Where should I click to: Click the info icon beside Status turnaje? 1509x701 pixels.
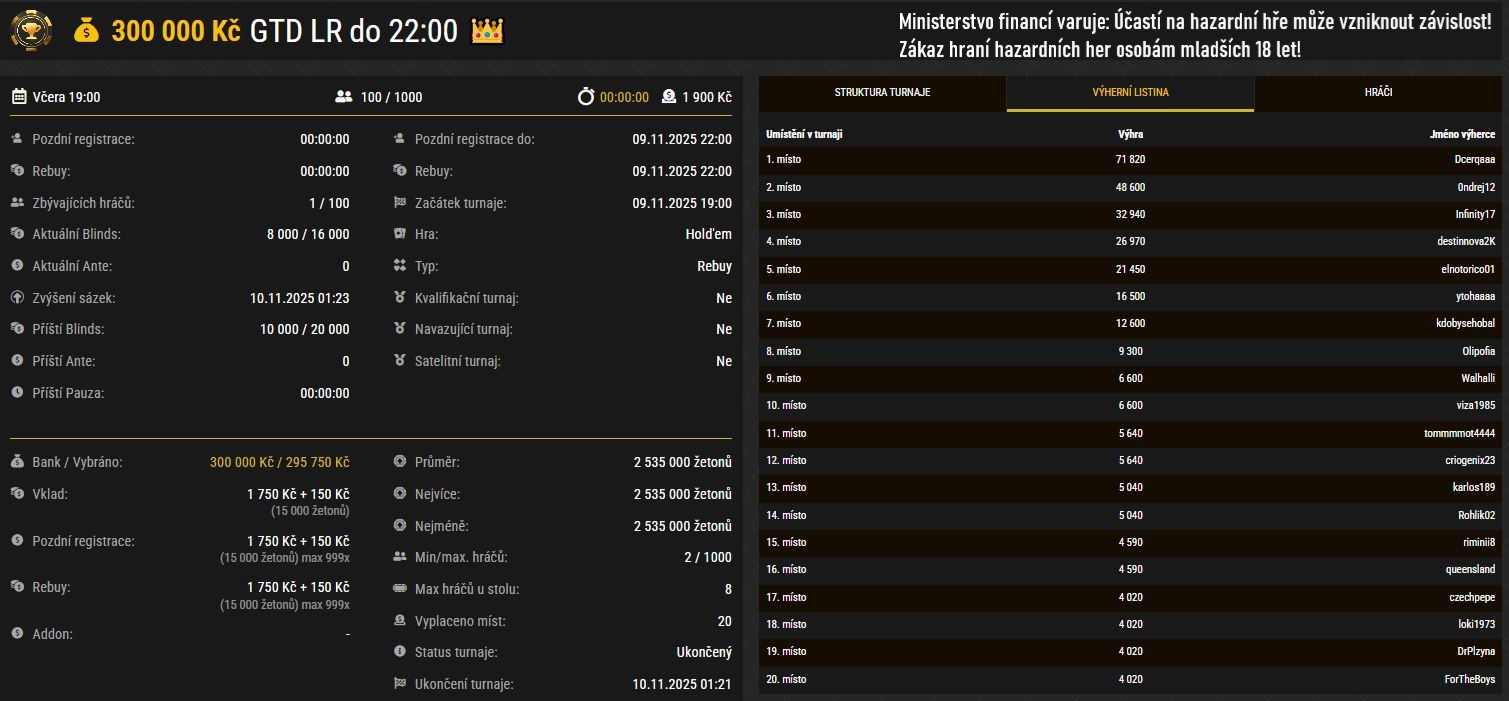[x=400, y=652]
